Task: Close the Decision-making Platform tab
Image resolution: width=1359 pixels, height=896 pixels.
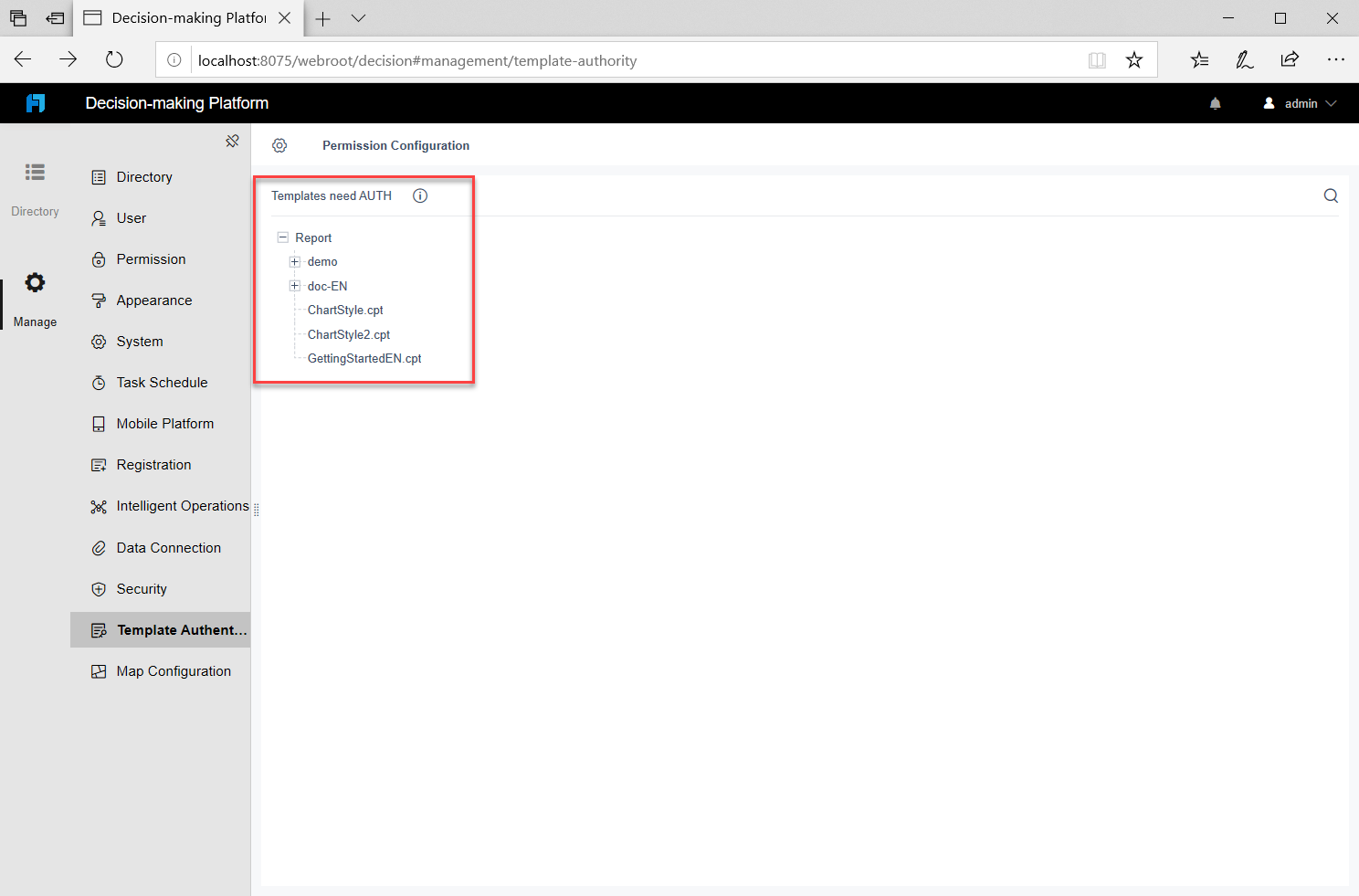Action: point(285,18)
